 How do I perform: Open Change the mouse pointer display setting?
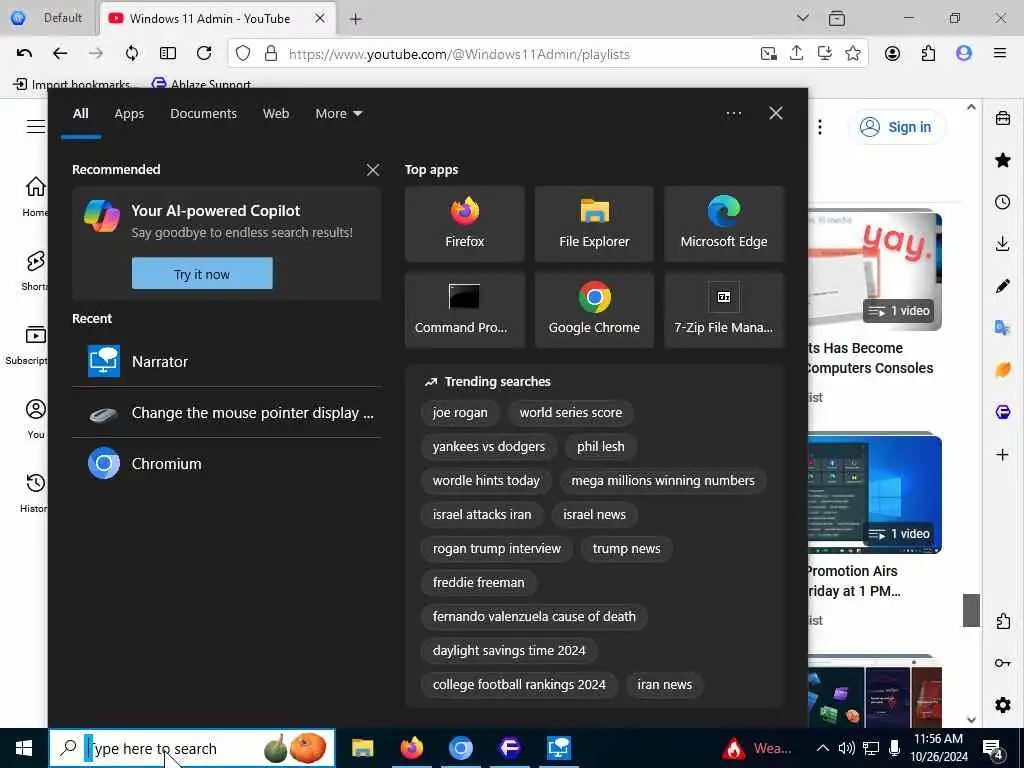click(227, 413)
